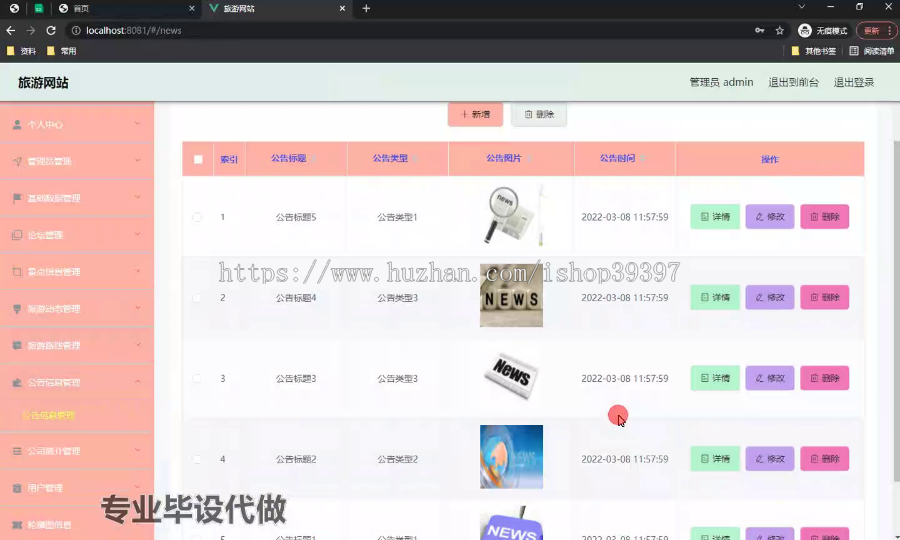
Task: Select the 旅游网站 browser tab
Action: pos(277,9)
